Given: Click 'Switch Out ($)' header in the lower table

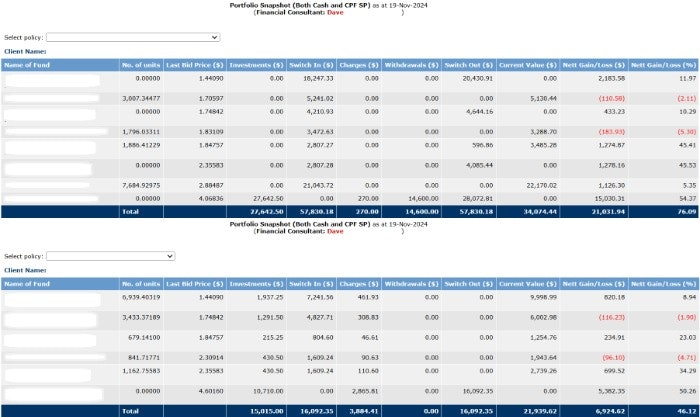Looking at the screenshot, I should click(468, 284).
